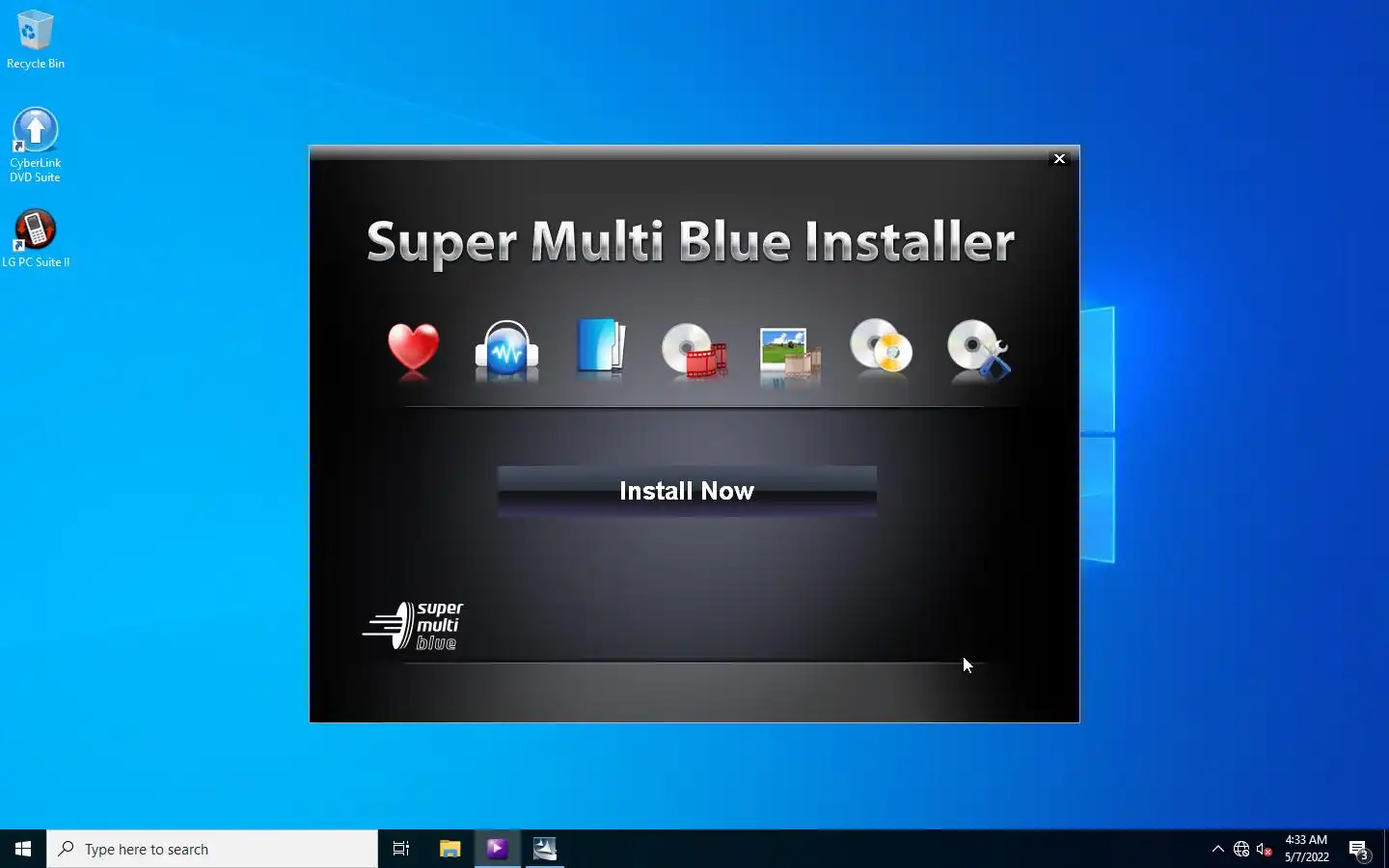Close the Super Multi Blue Installer window
The width and height of the screenshot is (1389, 868).
1059,159
